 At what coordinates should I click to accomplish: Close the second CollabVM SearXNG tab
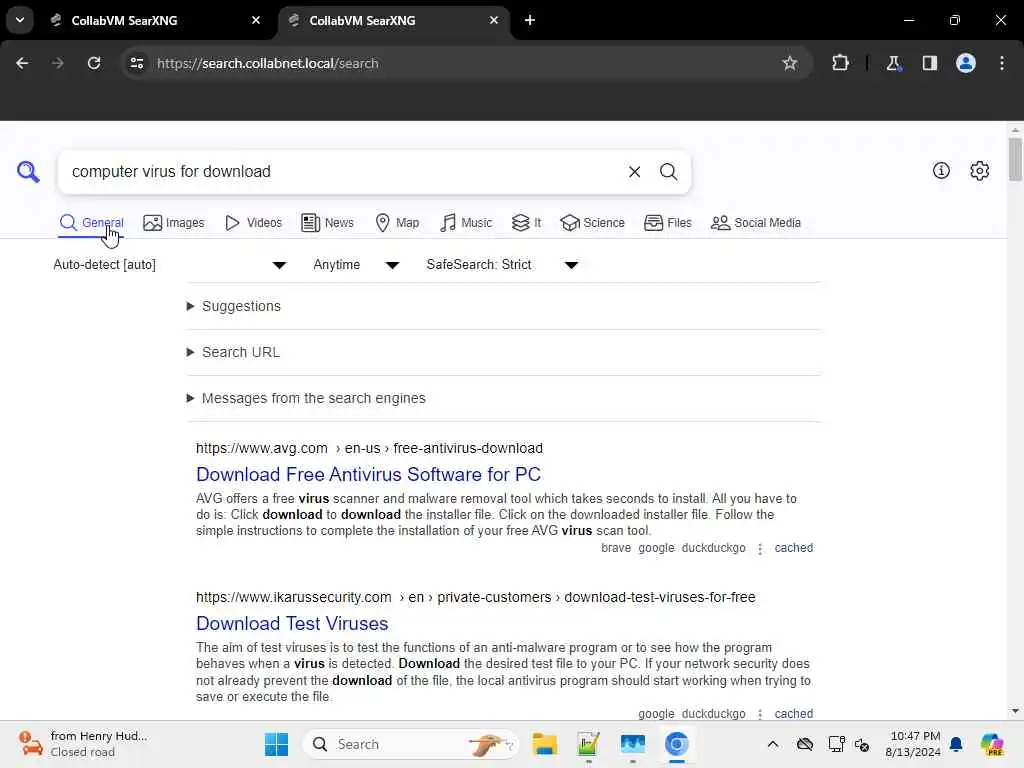coord(494,20)
